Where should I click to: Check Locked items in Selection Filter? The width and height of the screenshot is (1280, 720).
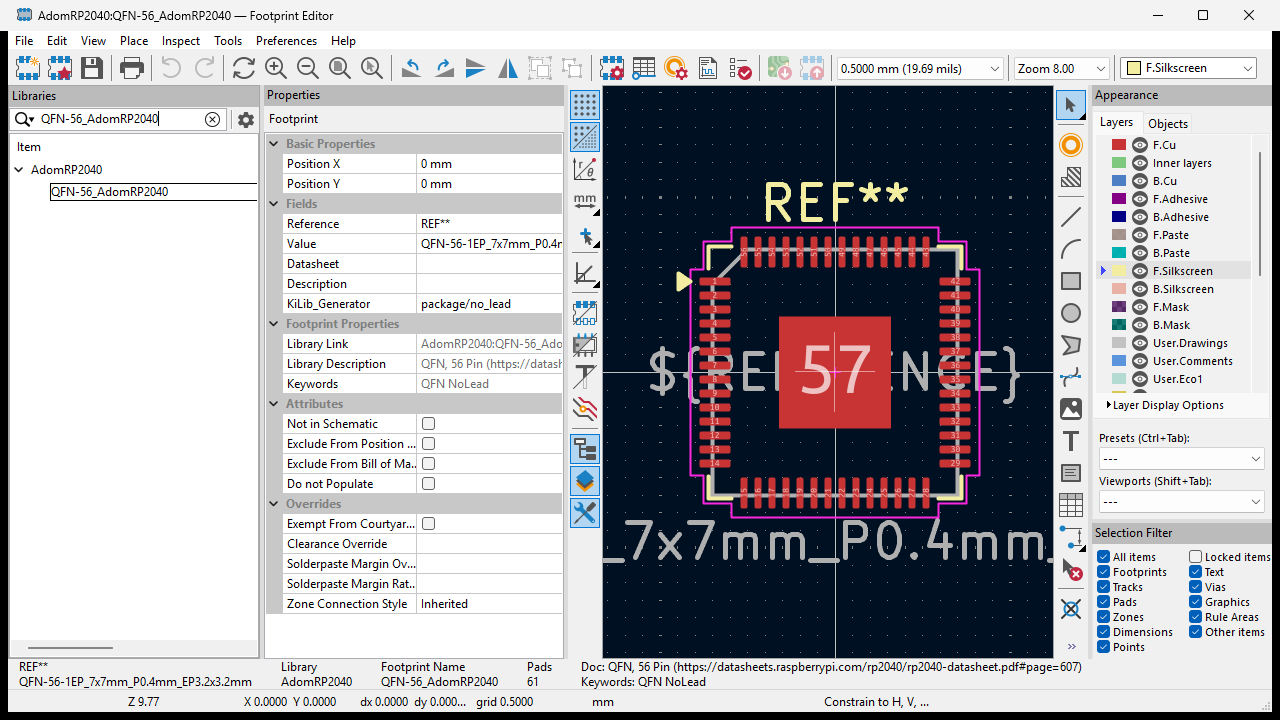(1195, 557)
